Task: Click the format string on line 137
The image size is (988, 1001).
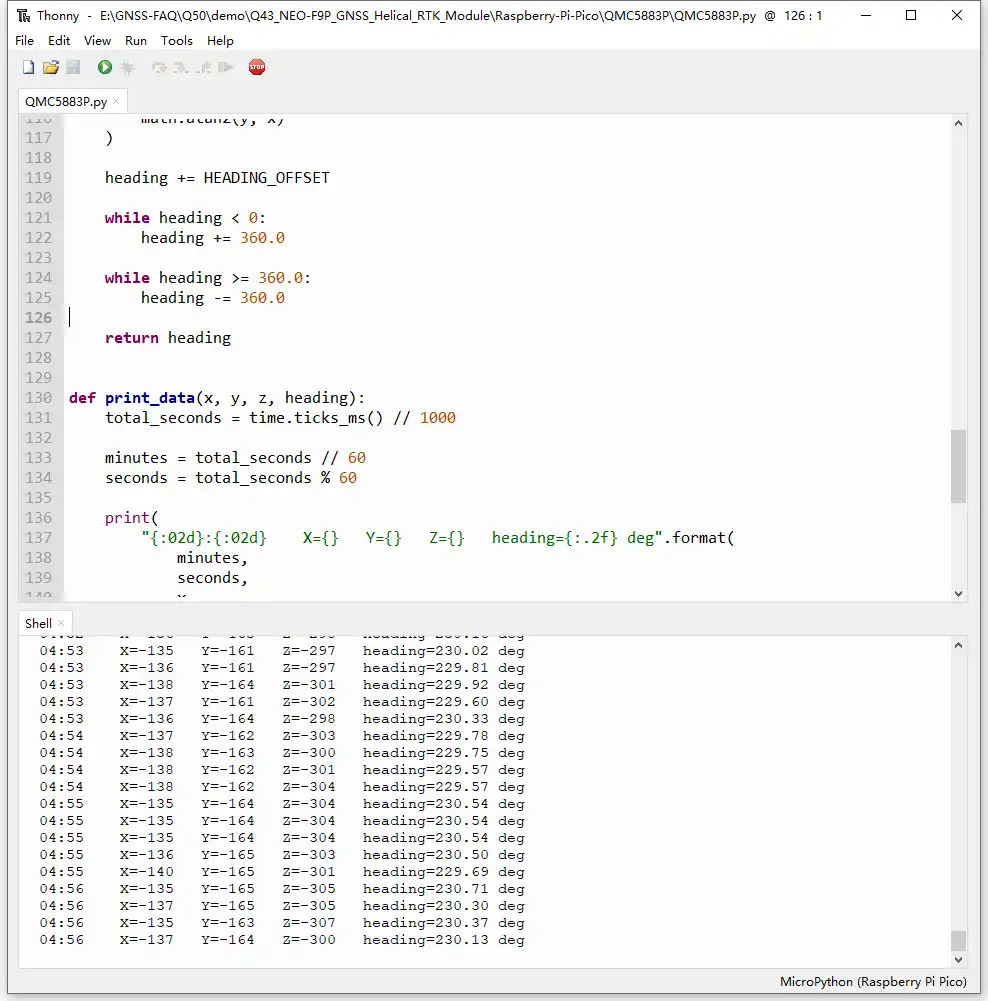Action: (x=401, y=538)
